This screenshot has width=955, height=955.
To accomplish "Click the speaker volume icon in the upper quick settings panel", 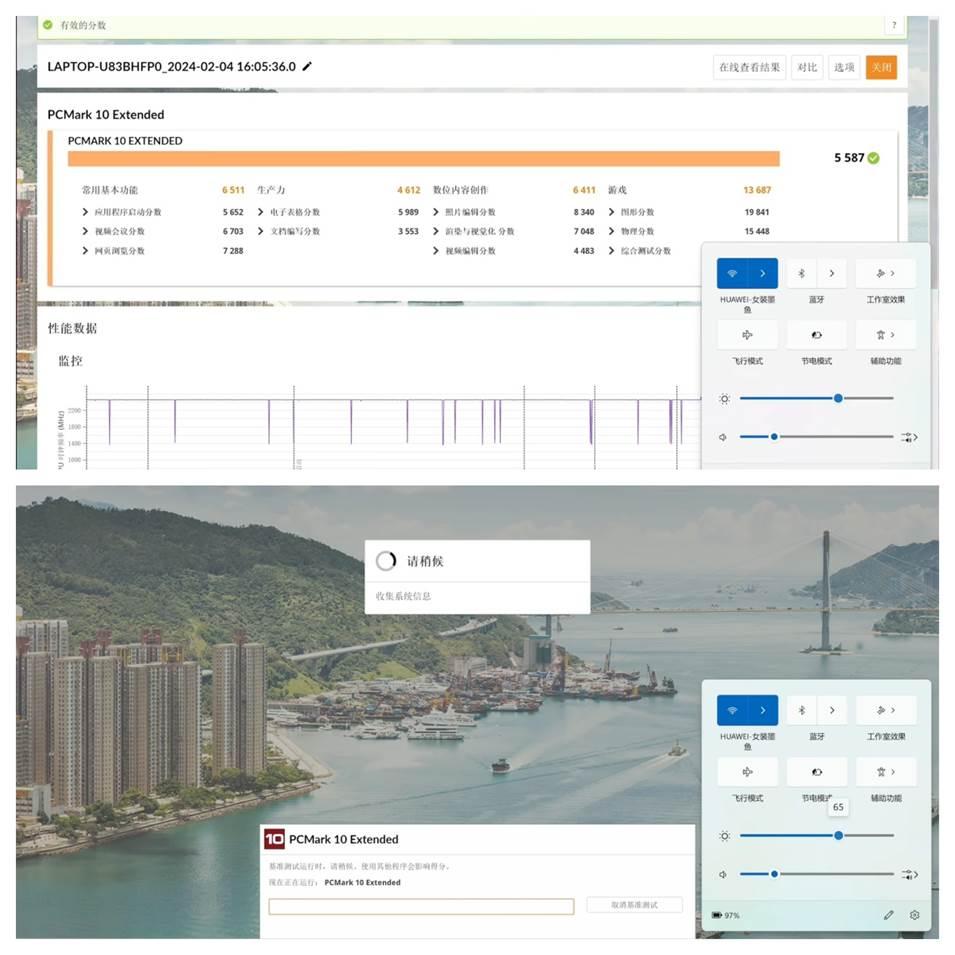I will pyautogui.click(x=723, y=437).
